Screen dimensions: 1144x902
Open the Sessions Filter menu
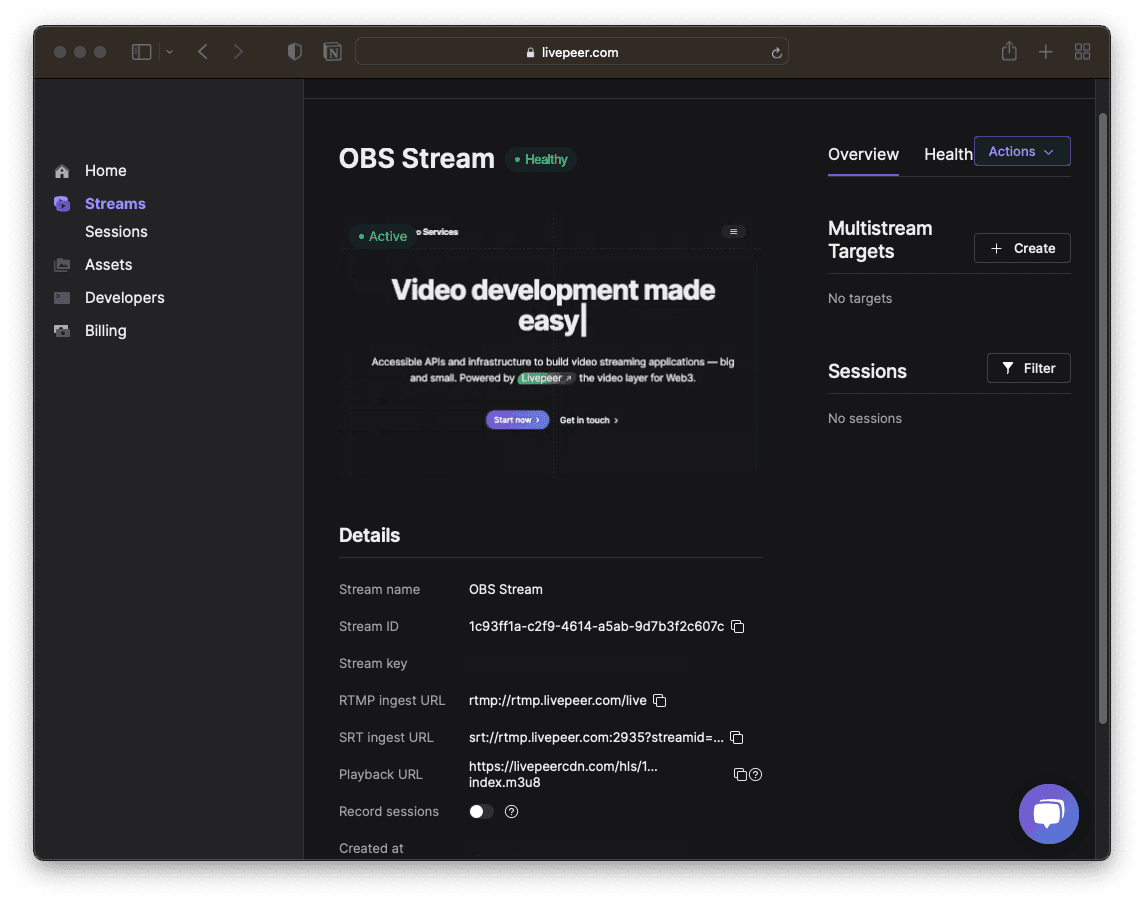[1028, 369]
